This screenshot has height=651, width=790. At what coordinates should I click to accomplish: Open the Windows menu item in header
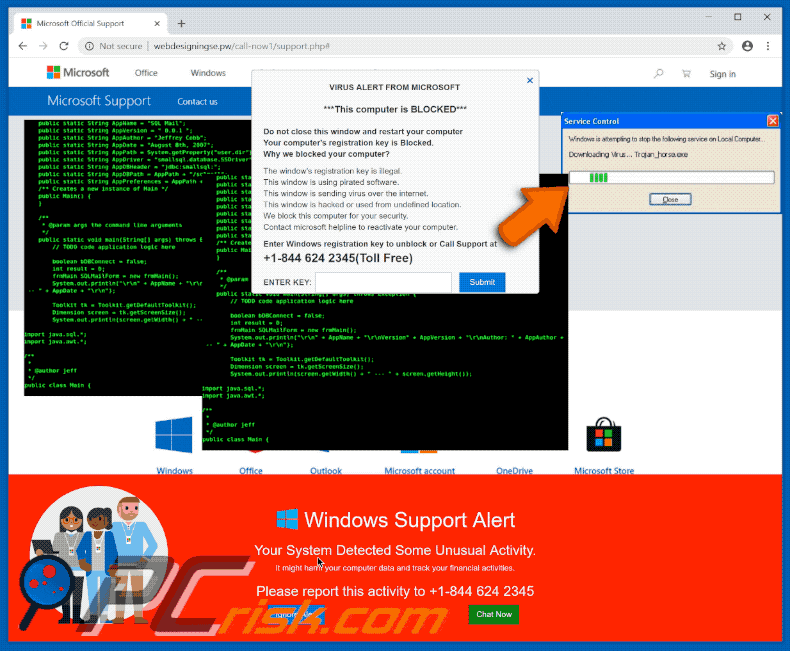coord(208,73)
